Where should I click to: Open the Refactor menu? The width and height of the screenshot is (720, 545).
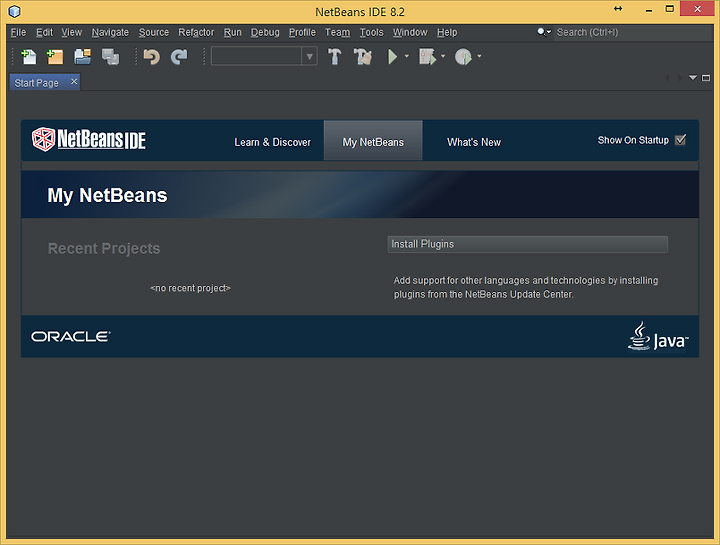(x=196, y=33)
